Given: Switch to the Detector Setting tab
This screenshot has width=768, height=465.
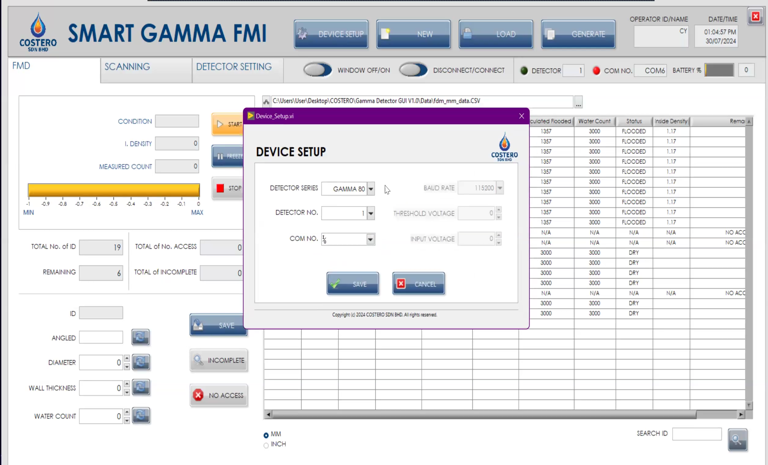Looking at the screenshot, I should pyautogui.click(x=233, y=67).
